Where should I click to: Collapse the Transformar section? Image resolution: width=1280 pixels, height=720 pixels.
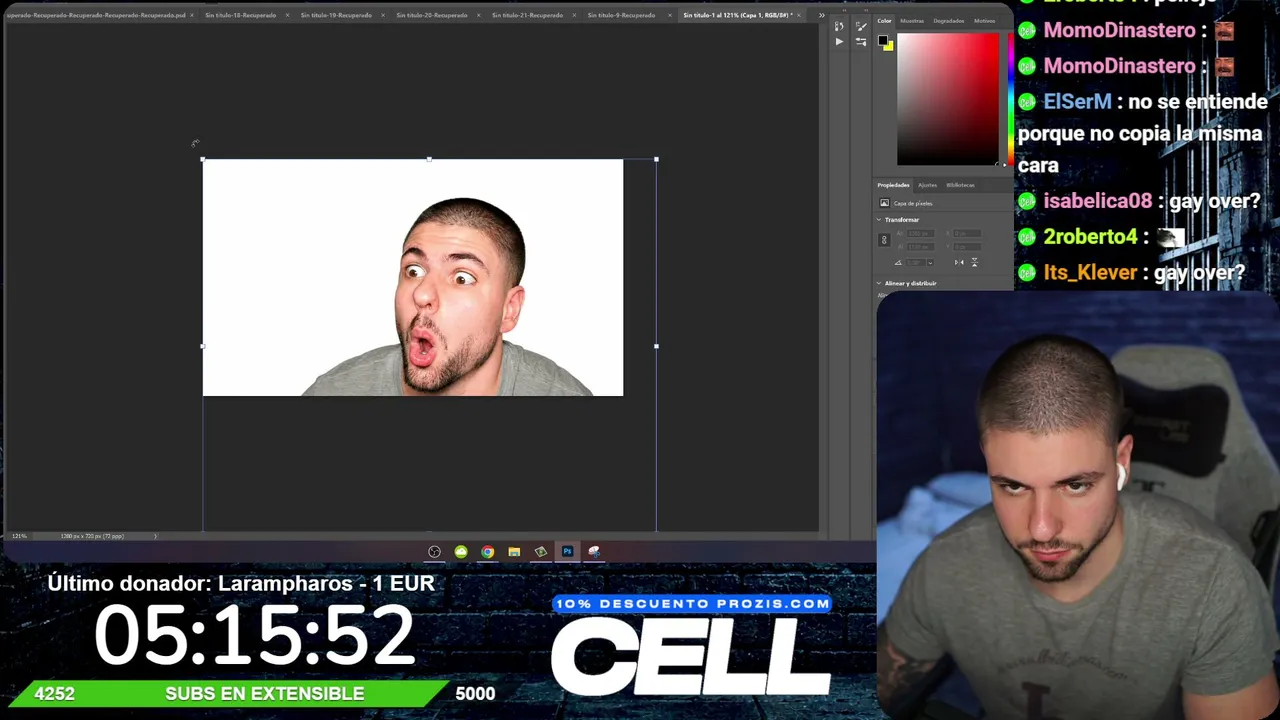click(879, 220)
